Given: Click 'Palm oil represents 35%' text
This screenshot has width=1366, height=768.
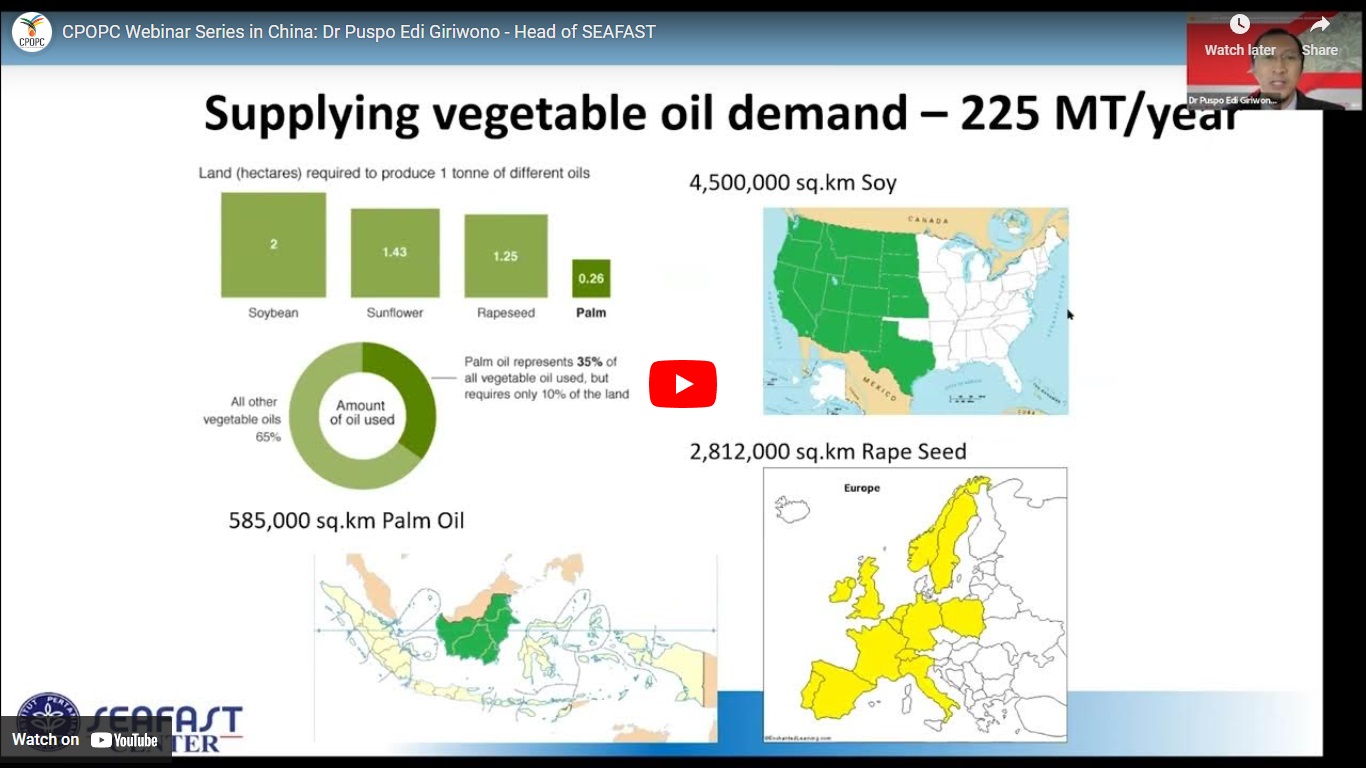Looking at the screenshot, I should [547, 378].
